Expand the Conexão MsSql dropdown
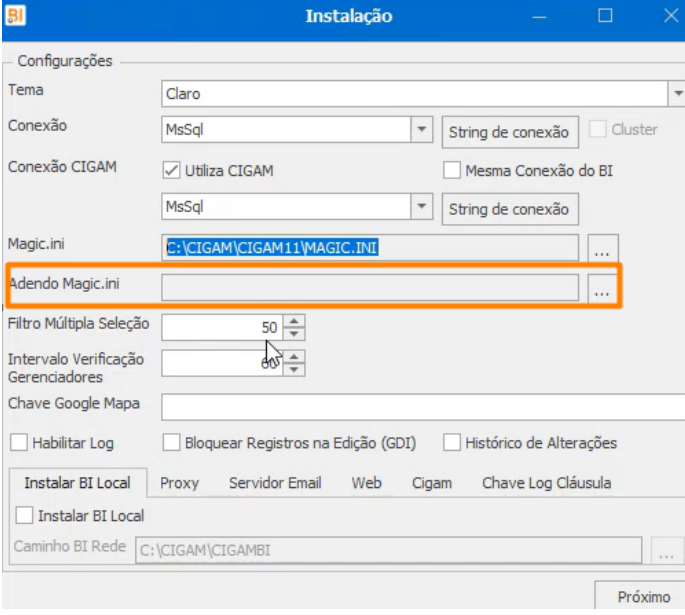This screenshot has width=685, height=615. pos(422,129)
